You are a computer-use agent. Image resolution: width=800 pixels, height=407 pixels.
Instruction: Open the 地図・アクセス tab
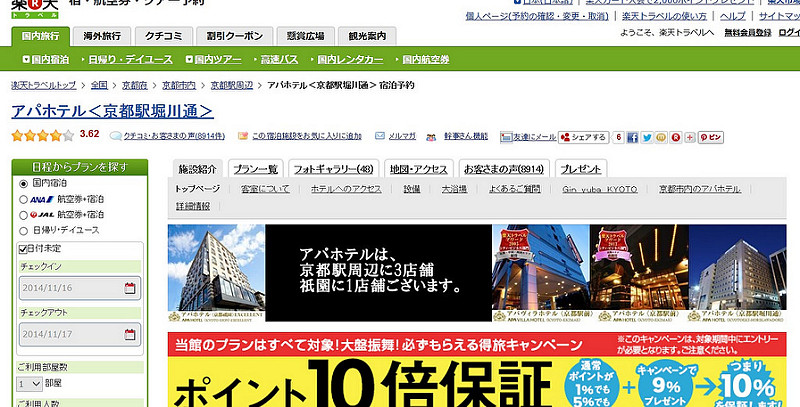tap(418, 169)
